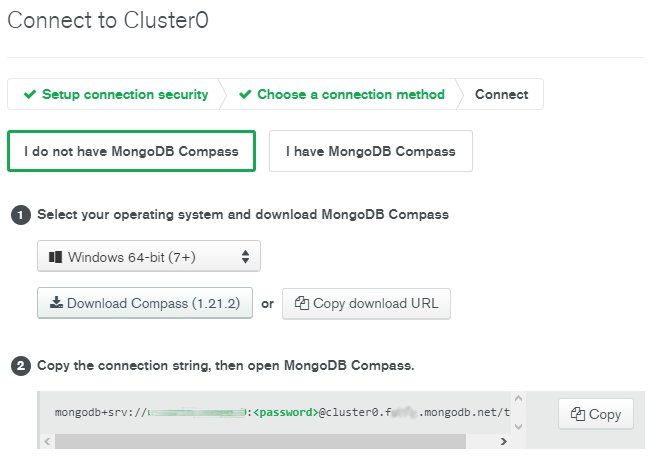Copy the connection string

595,414
